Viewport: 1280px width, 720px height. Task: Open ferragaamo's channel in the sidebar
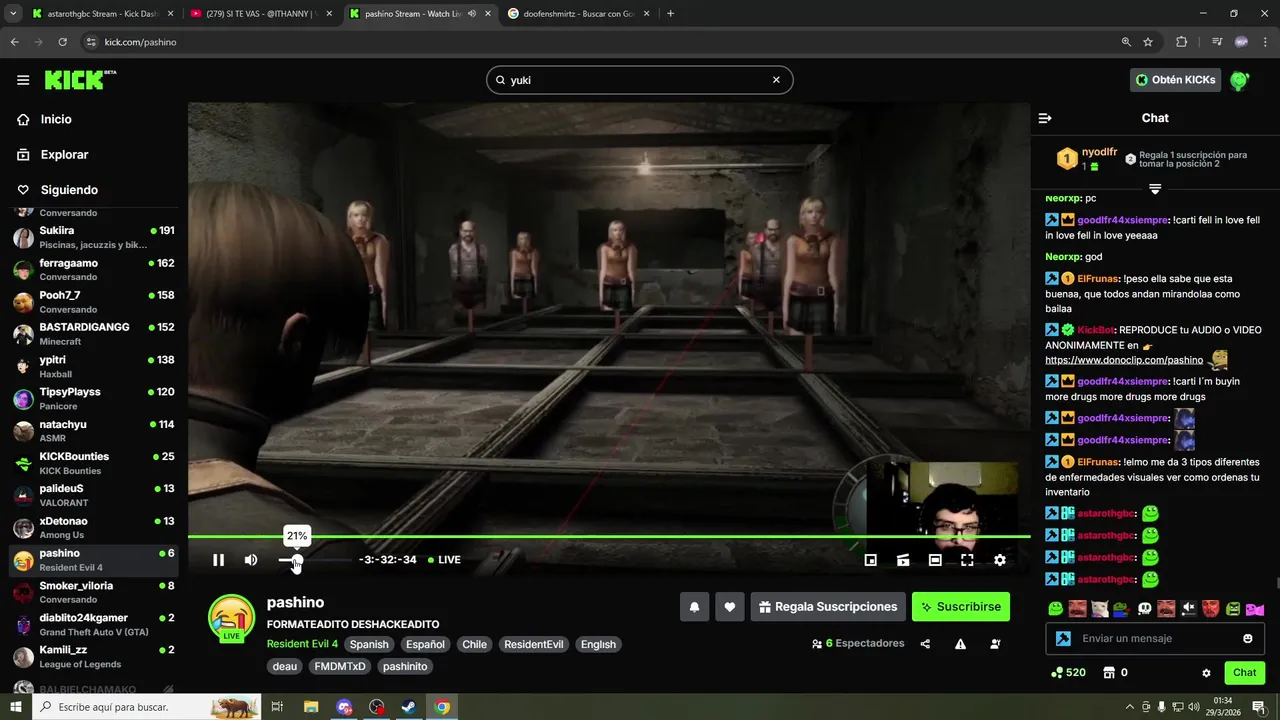(94, 270)
